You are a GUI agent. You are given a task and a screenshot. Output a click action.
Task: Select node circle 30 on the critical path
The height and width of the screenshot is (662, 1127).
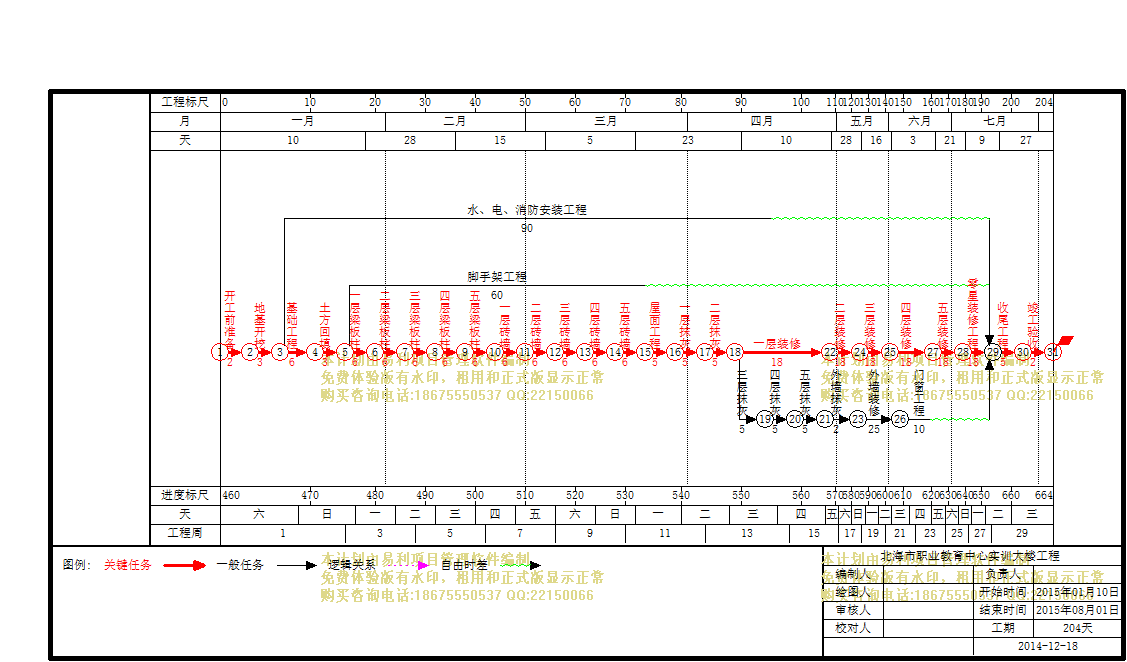pyautogui.click(x=1023, y=352)
